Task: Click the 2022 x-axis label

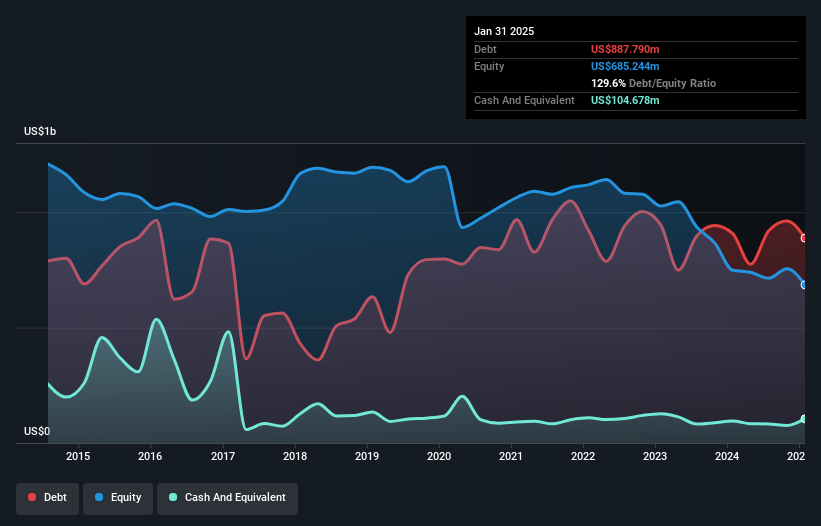Action: click(583, 456)
